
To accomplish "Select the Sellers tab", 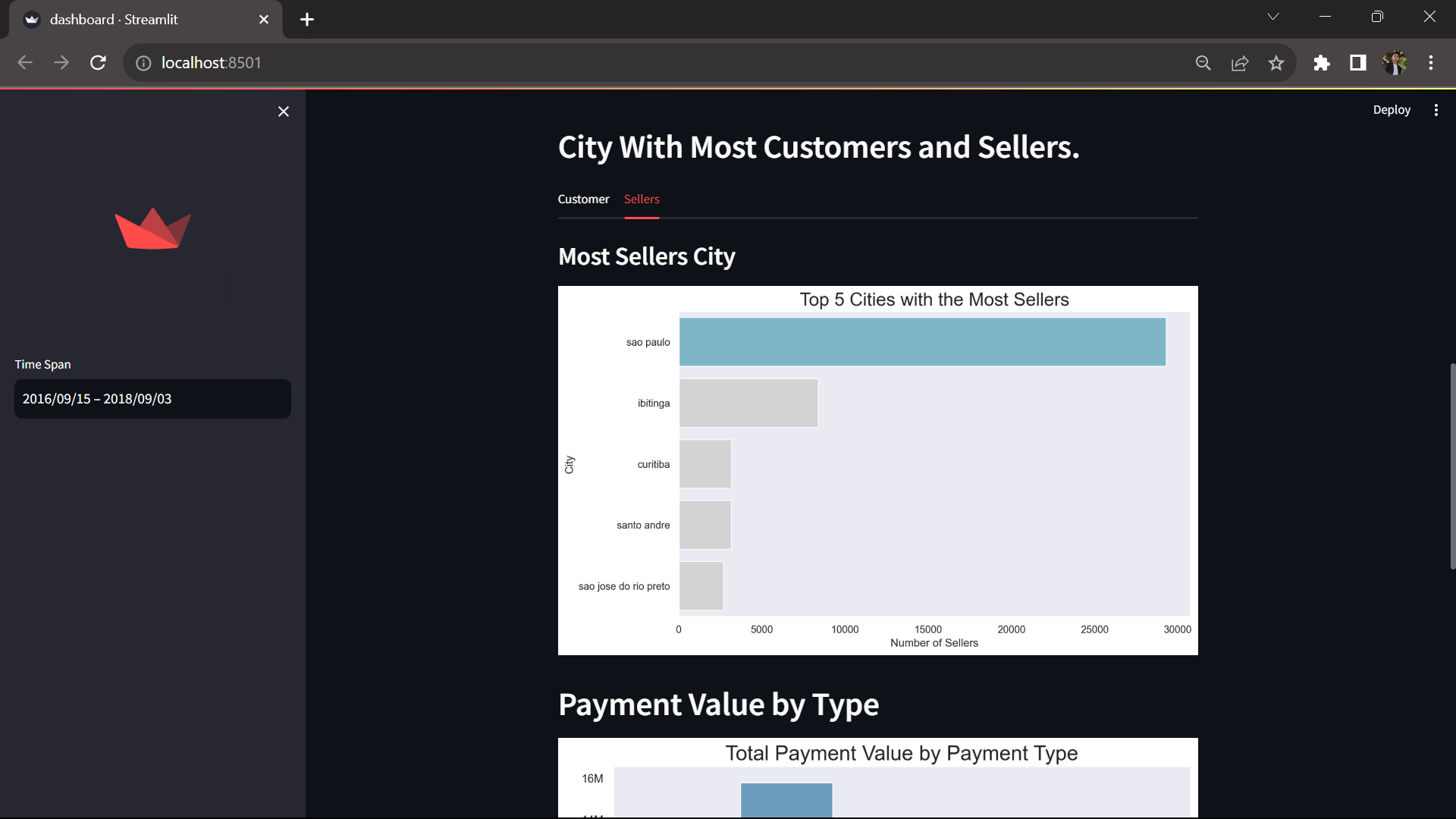I will [x=642, y=199].
